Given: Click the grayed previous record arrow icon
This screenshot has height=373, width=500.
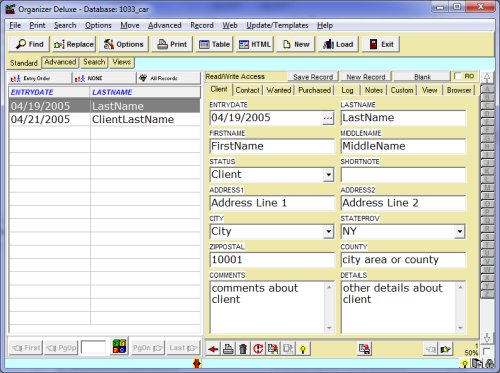Looking at the screenshot, I should tap(430, 349).
